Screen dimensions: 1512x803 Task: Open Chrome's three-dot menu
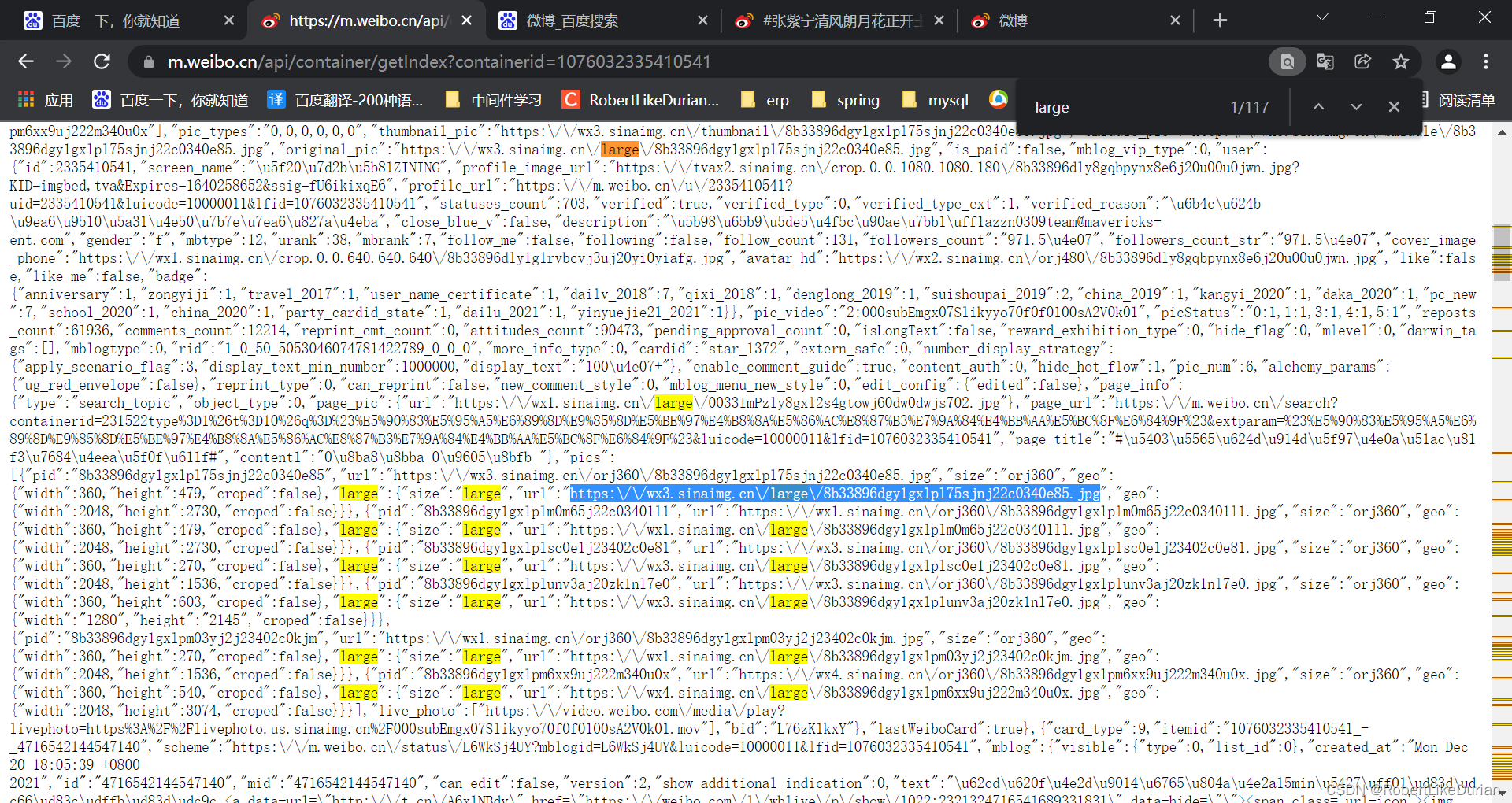(x=1486, y=61)
